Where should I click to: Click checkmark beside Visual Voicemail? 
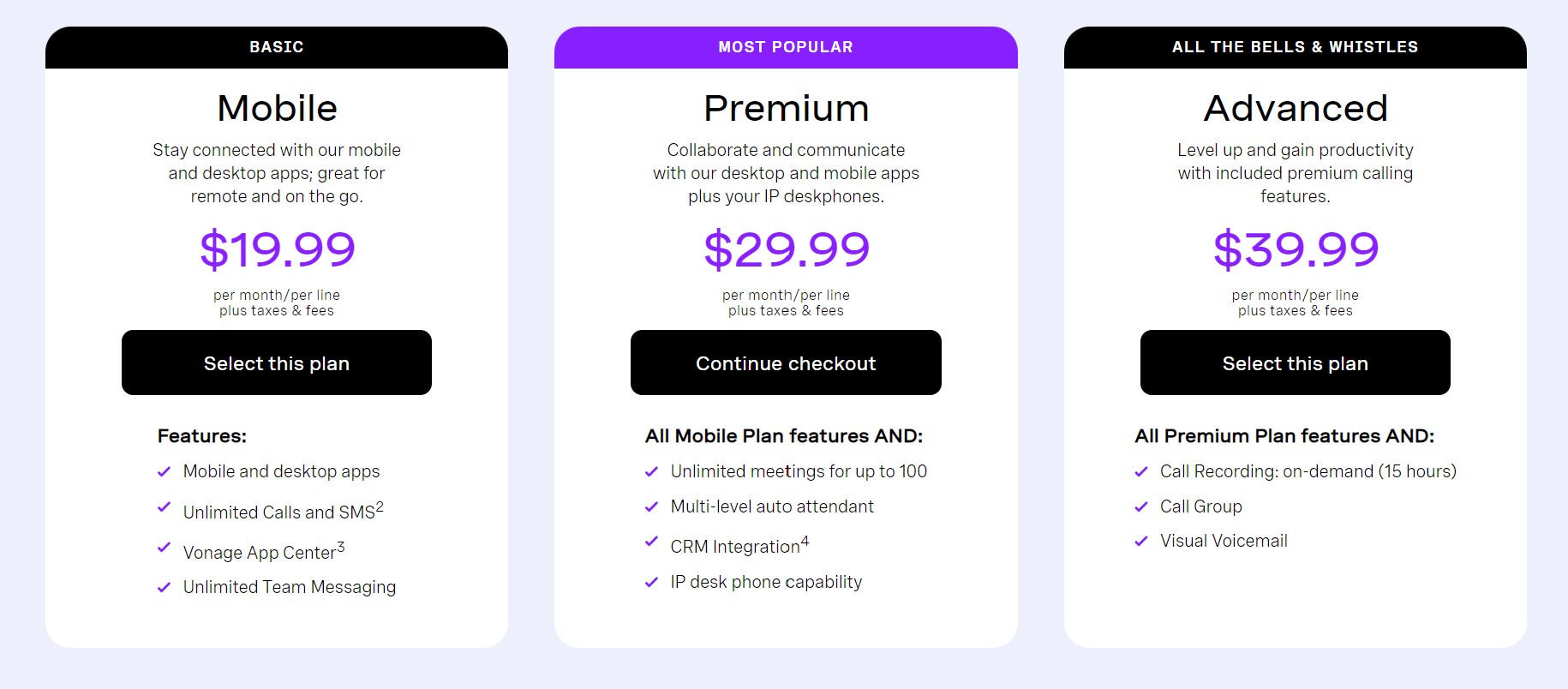click(x=1140, y=541)
